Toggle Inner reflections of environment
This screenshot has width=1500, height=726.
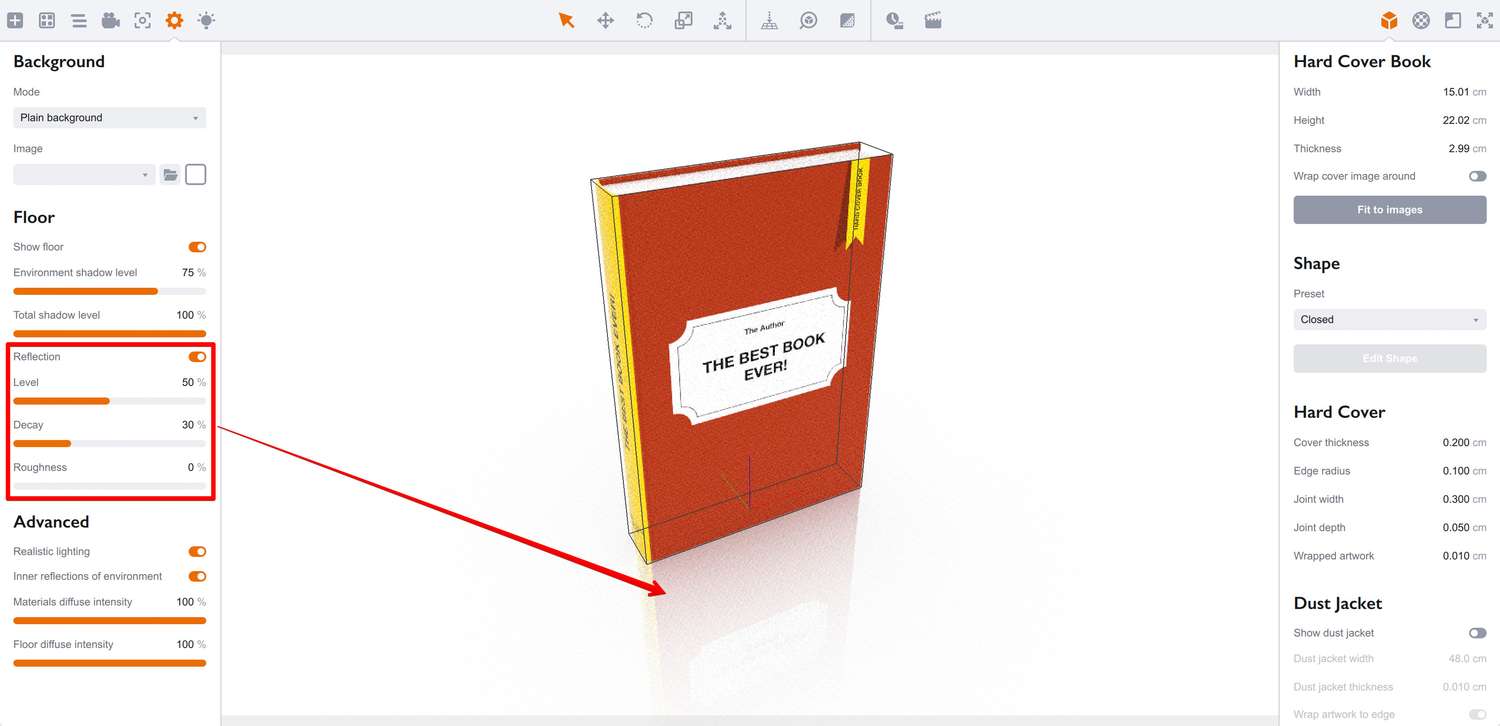click(x=197, y=576)
